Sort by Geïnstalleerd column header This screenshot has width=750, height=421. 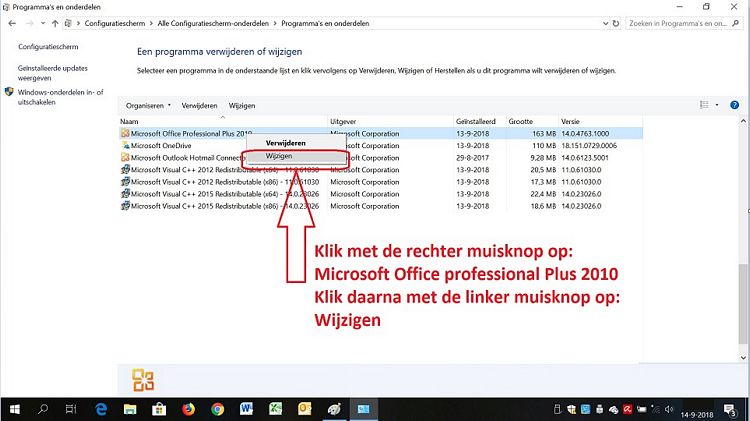click(x=480, y=122)
